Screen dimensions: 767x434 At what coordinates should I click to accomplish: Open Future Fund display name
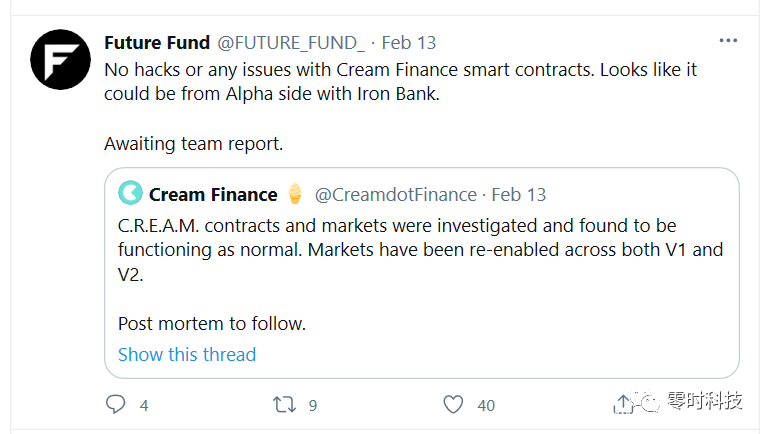pyautogui.click(x=157, y=43)
